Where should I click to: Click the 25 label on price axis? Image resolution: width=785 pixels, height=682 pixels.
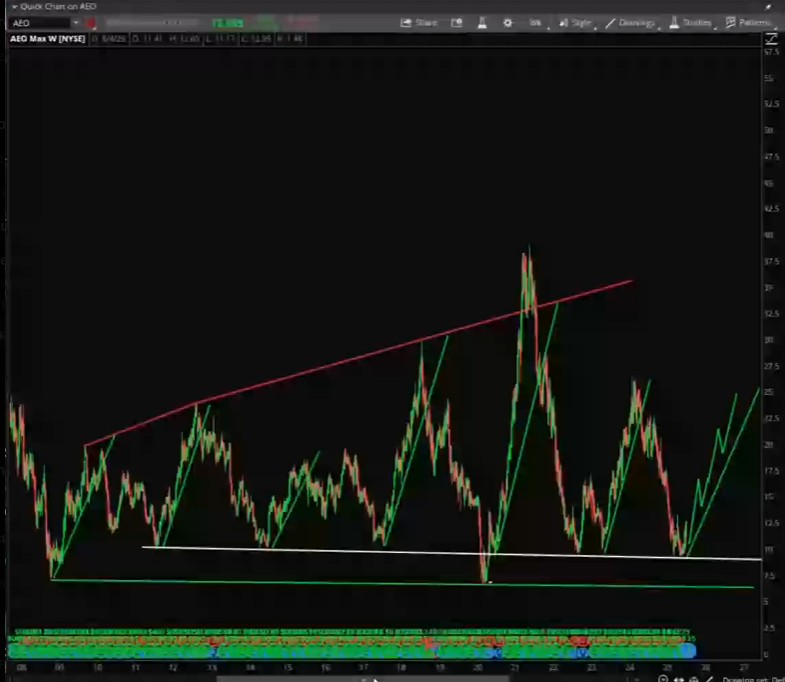768,392
